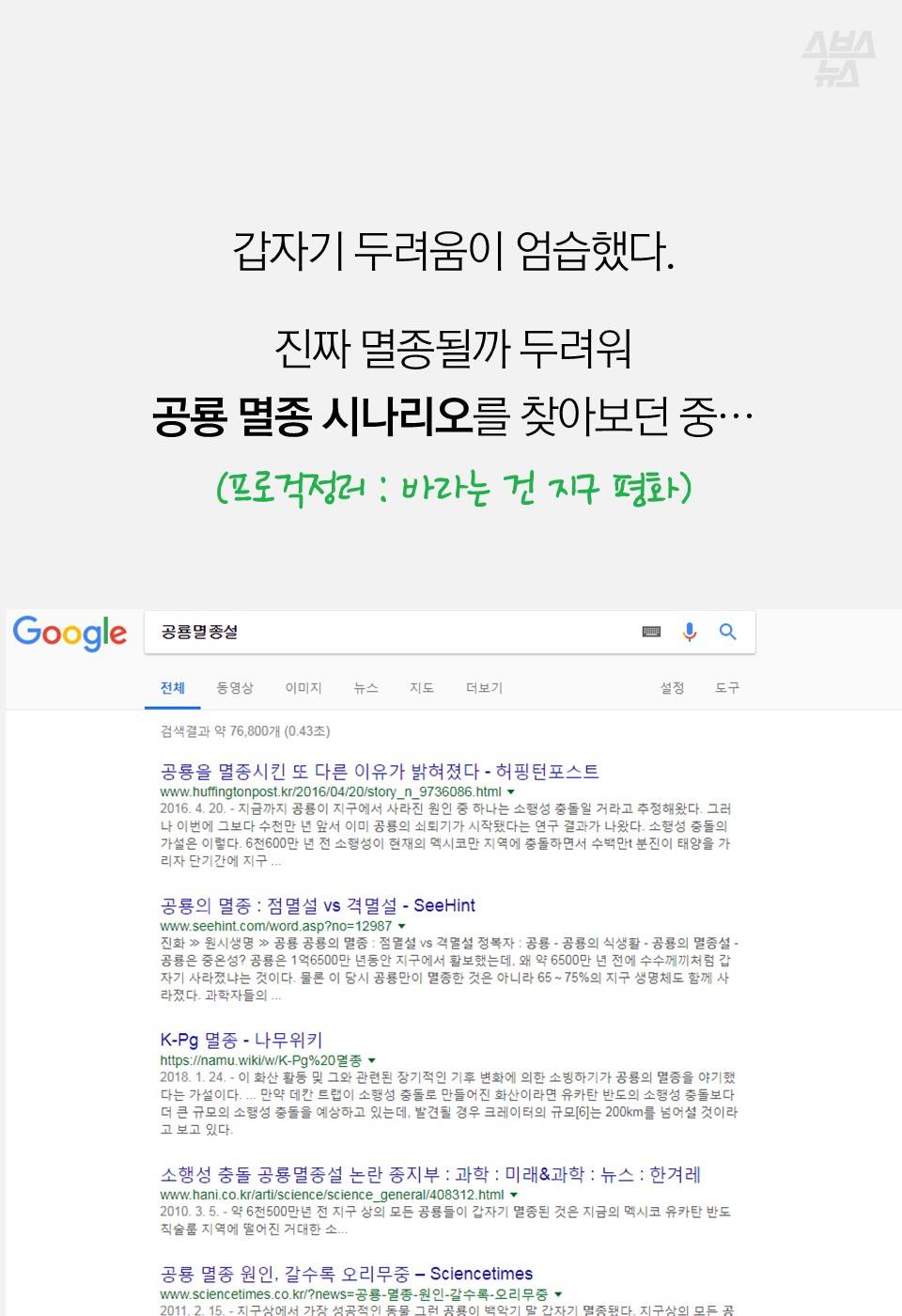Switch to the 지도 tab

click(422, 688)
